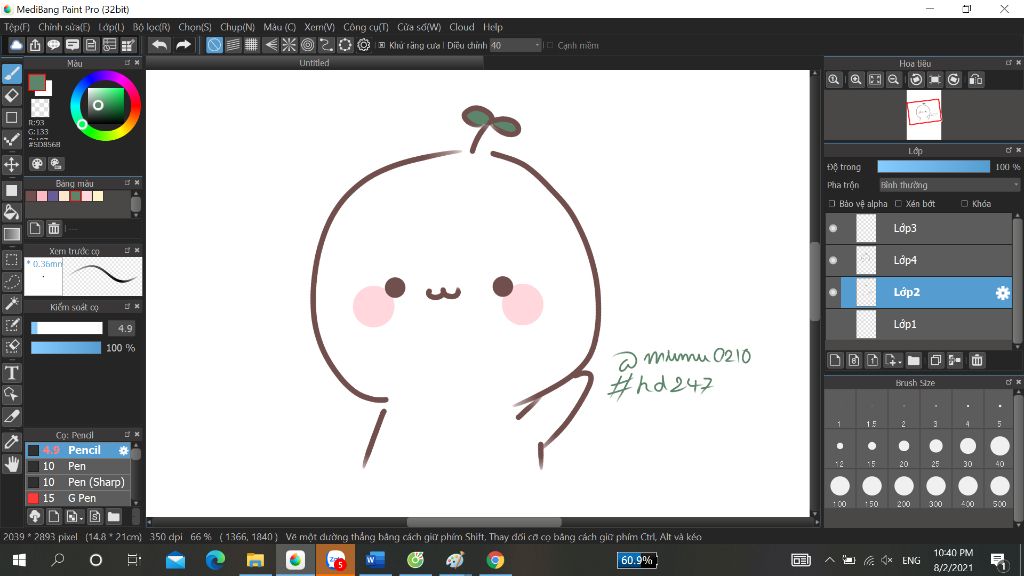The width and height of the screenshot is (1024, 576).
Task: Show hidden system tray icons
Action: (829, 560)
